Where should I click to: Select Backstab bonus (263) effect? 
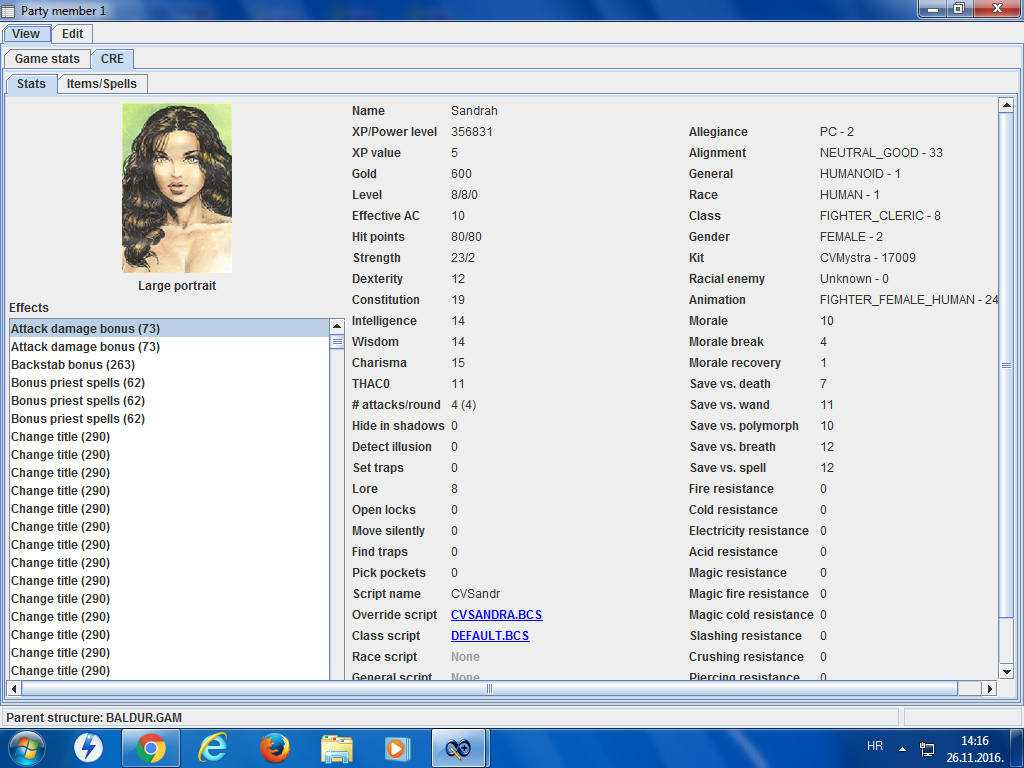(x=169, y=364)
